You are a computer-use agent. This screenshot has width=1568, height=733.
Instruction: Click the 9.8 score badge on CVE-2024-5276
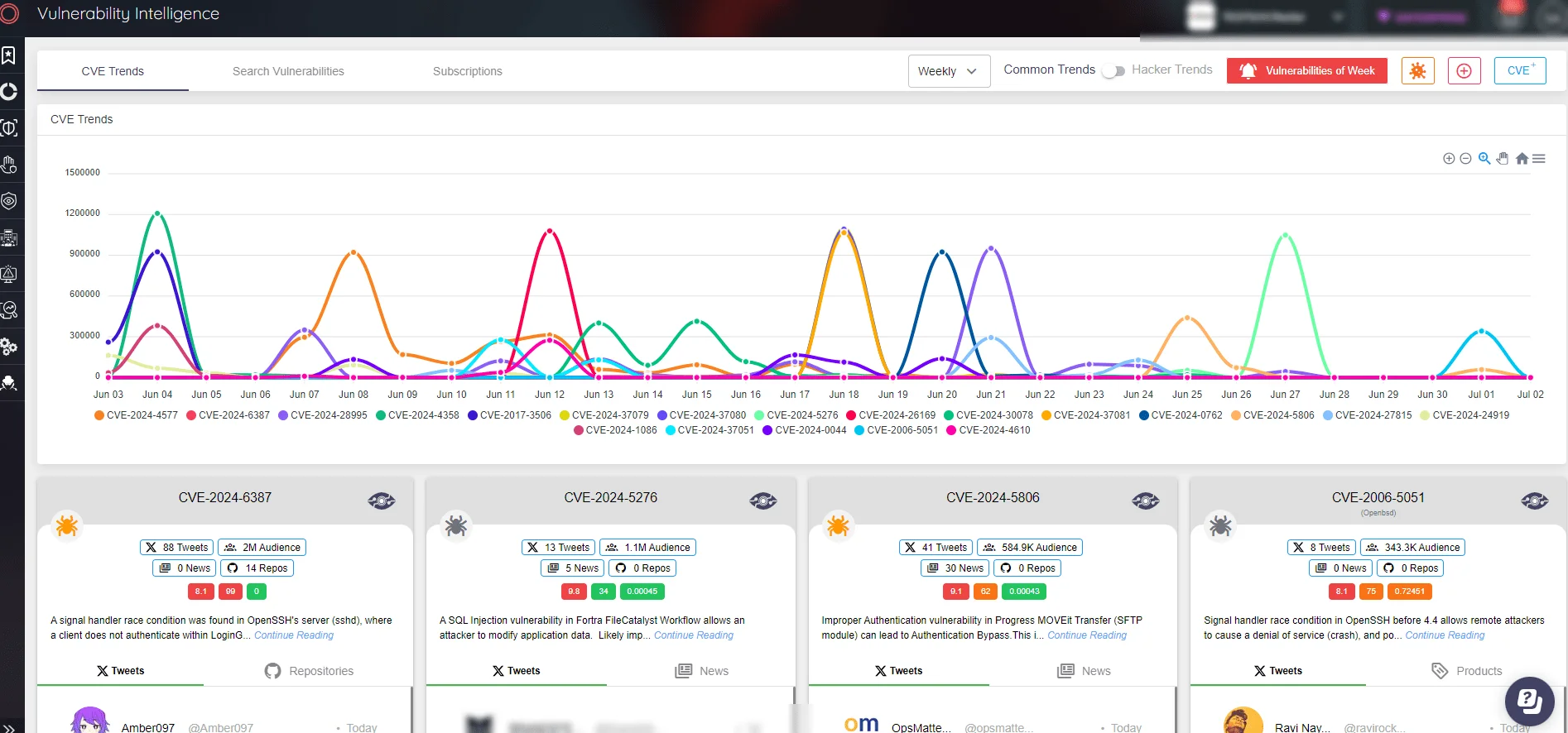[x=574, y=592]
